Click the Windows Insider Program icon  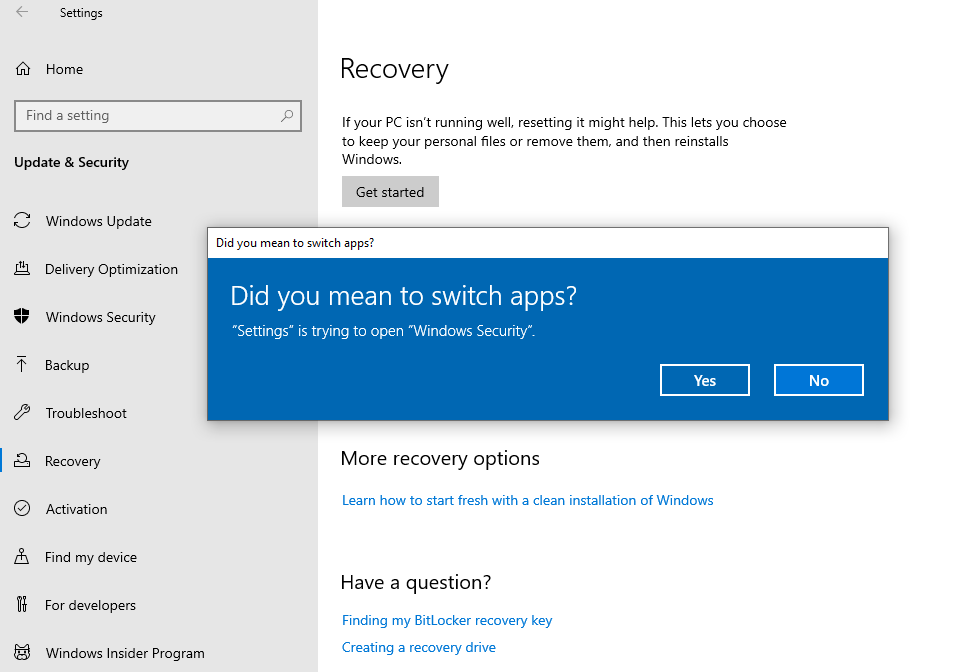pyautogui.click(x=22, y=653)
